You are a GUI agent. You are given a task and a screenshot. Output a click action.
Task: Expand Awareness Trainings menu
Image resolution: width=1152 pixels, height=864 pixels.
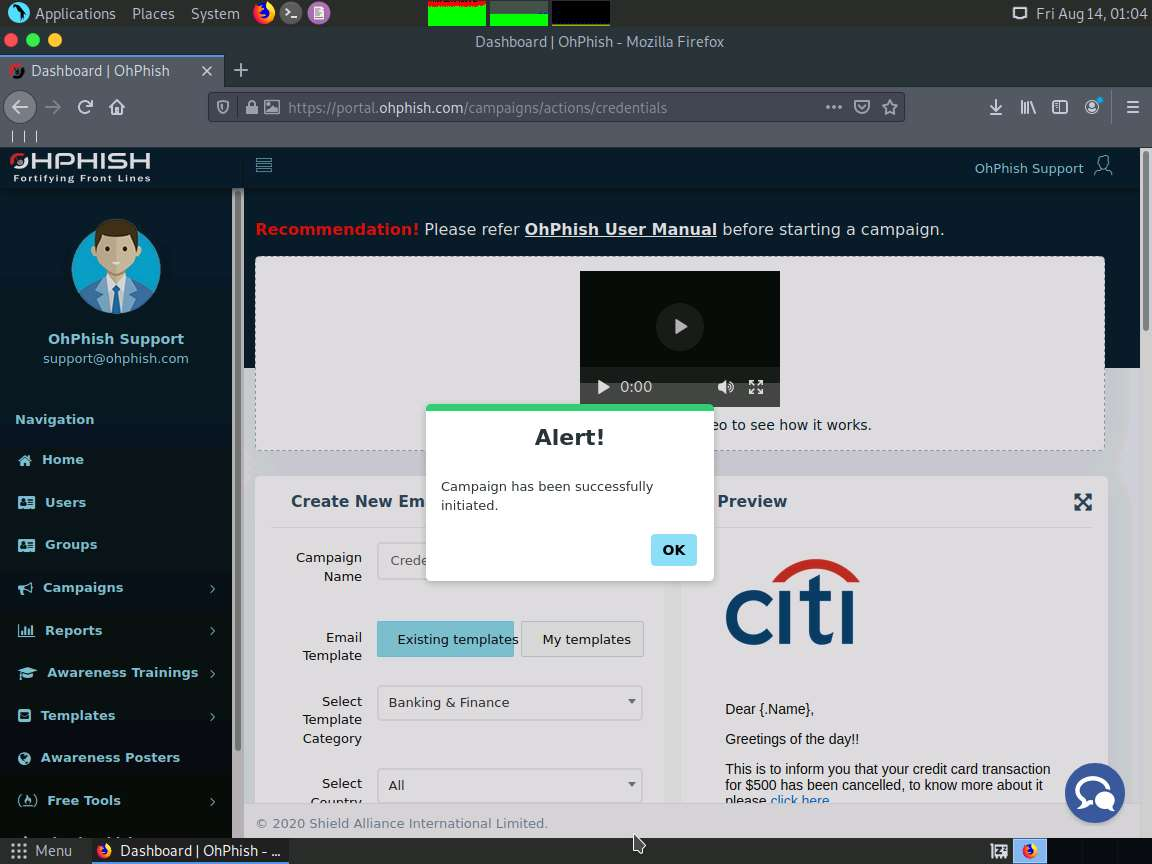point(116,673)
